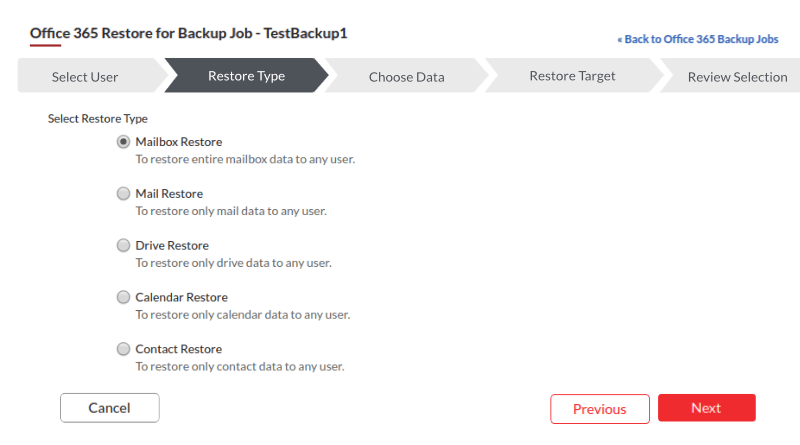Screen dimensions: 800x445
Task: Open the Review Selection step
Action: 736,76
